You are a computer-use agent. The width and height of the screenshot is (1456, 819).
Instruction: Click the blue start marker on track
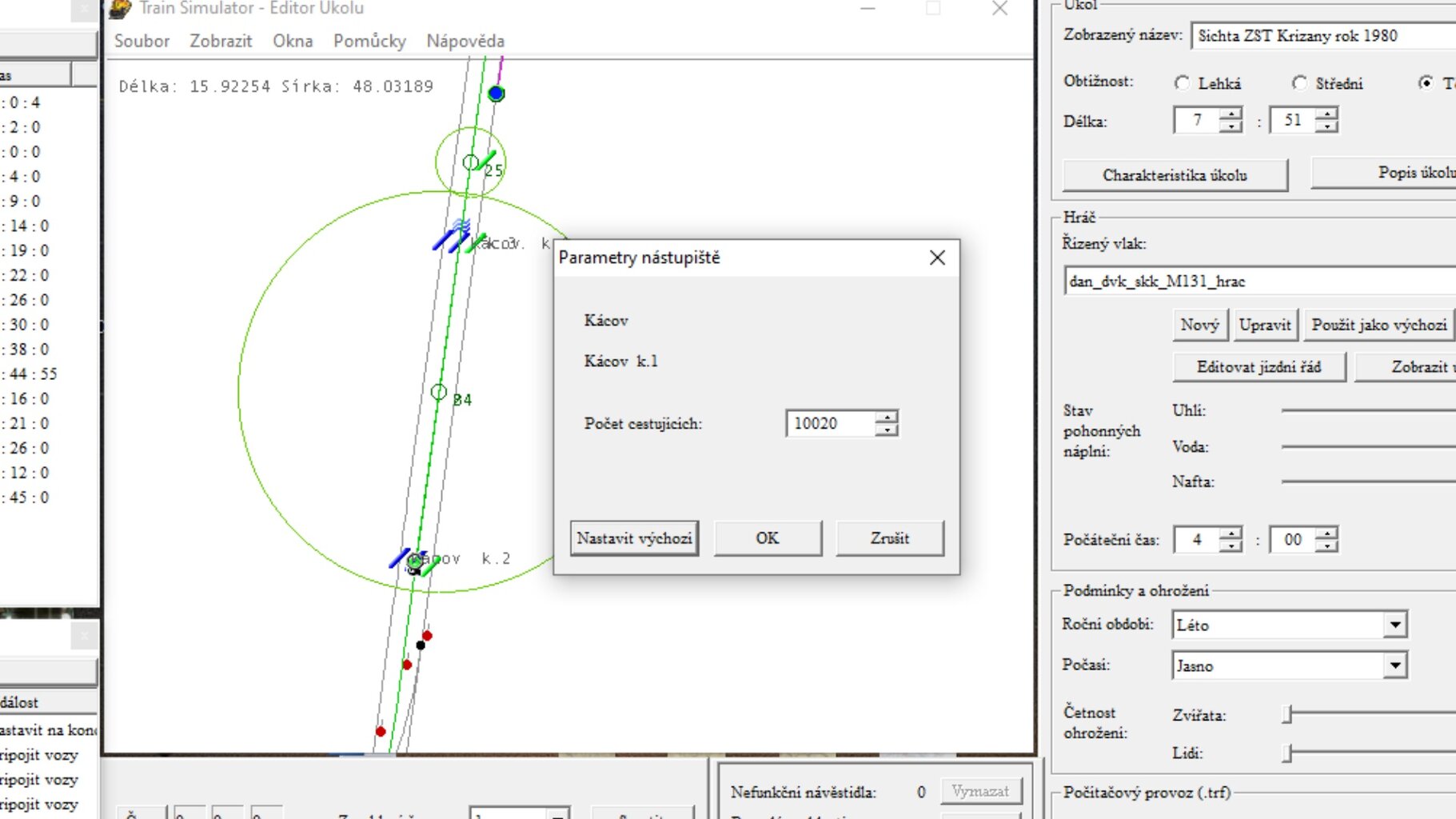point(497,94)
